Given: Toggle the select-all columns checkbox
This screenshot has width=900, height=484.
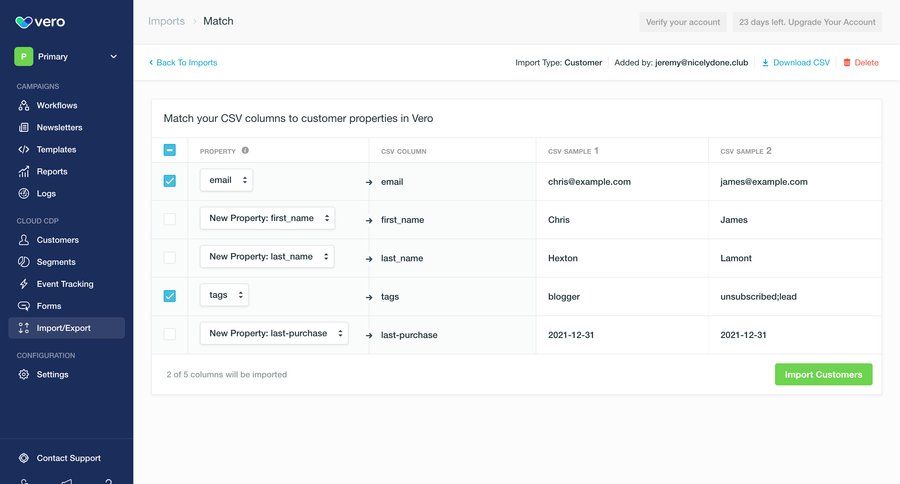Looking at the screenshot, I should pos(170,150).
